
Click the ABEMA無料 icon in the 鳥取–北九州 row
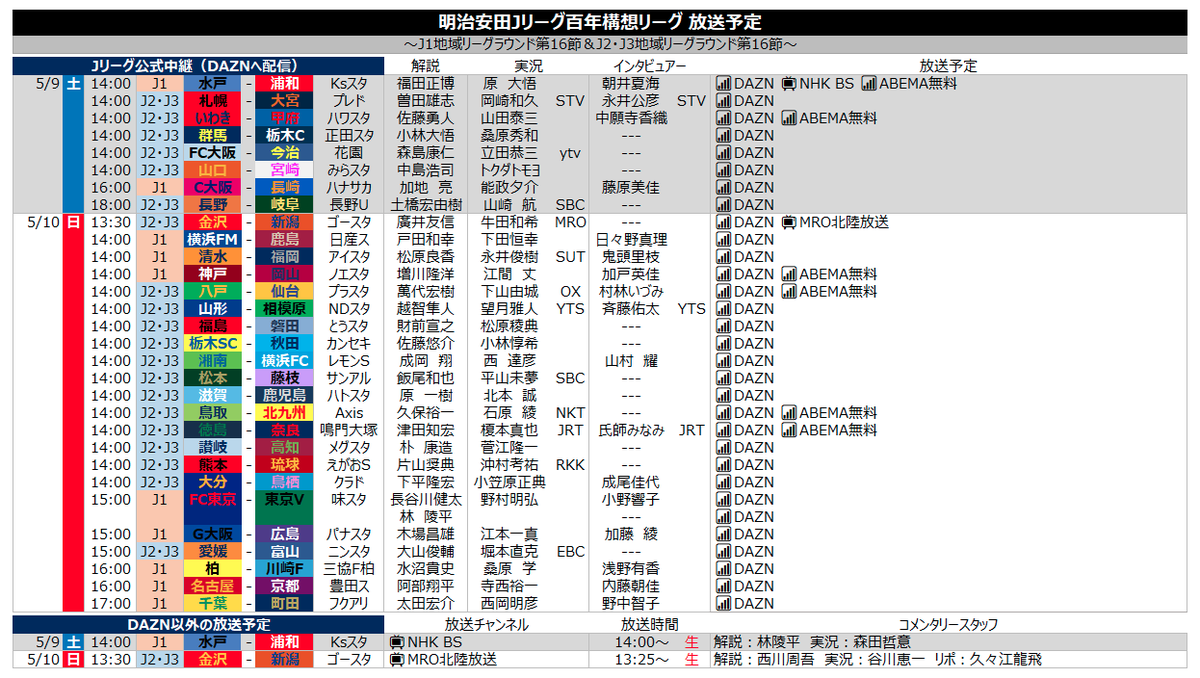click(x=790, y=412)
